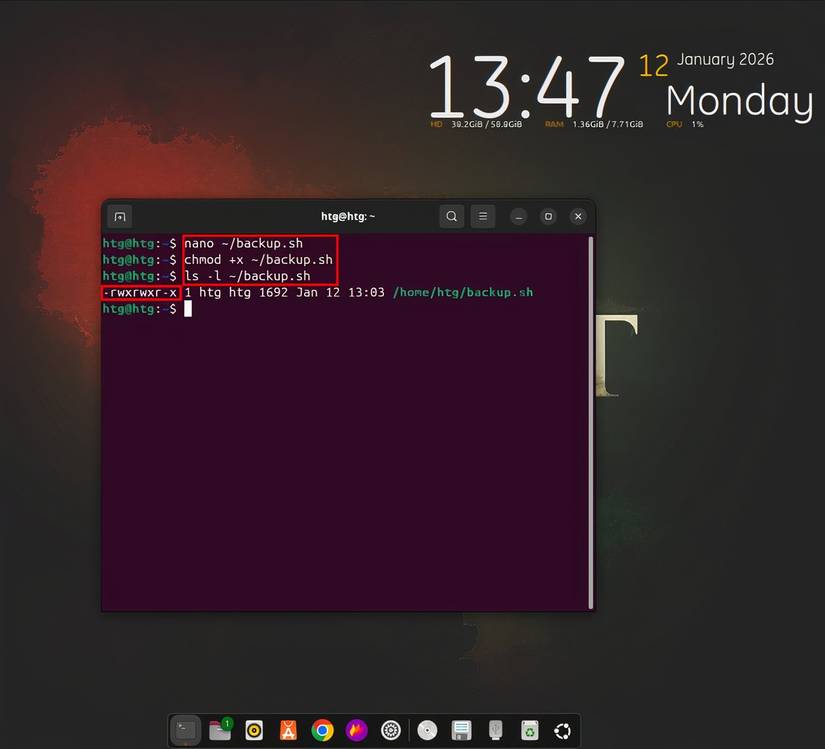
Task: Open the terminal search magnifier
Action: [x=451, y=216]
